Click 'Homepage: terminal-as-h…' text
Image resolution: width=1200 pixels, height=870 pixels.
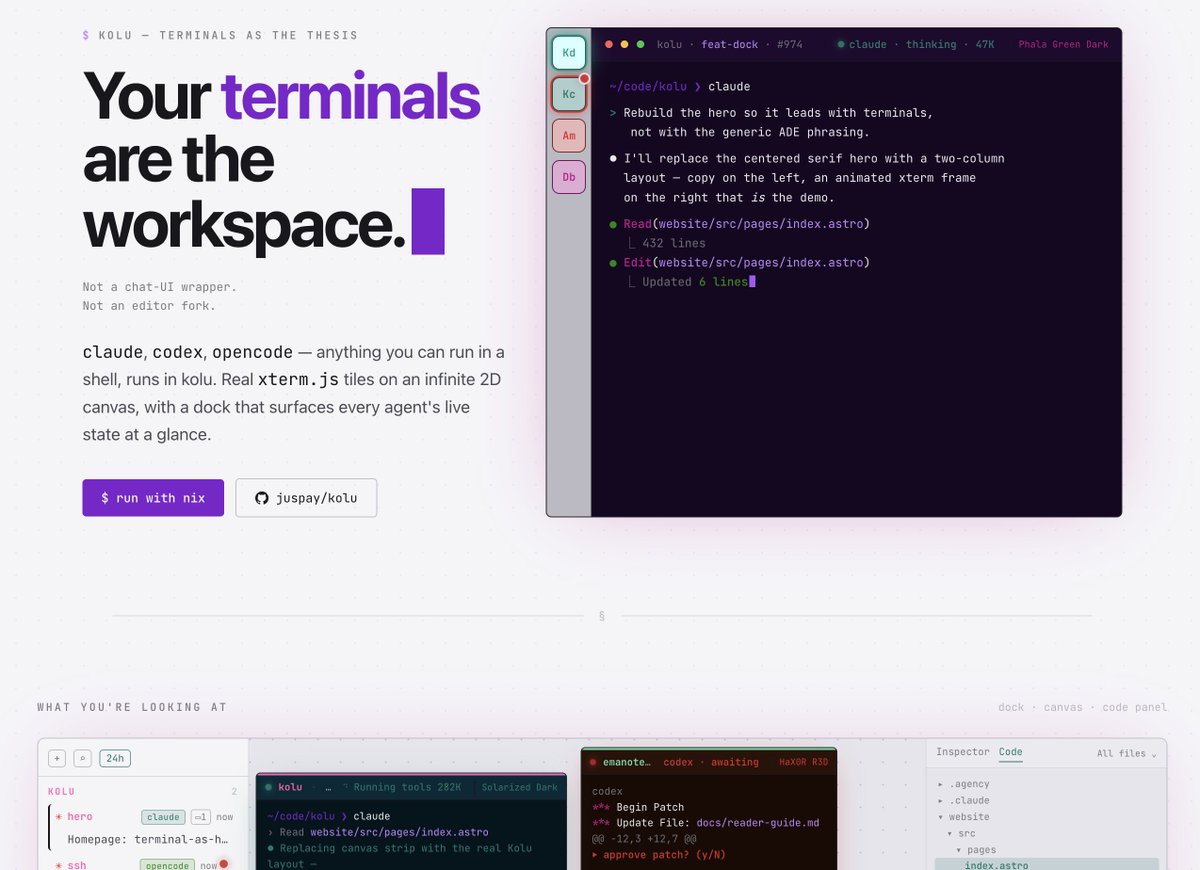[147, 840]
